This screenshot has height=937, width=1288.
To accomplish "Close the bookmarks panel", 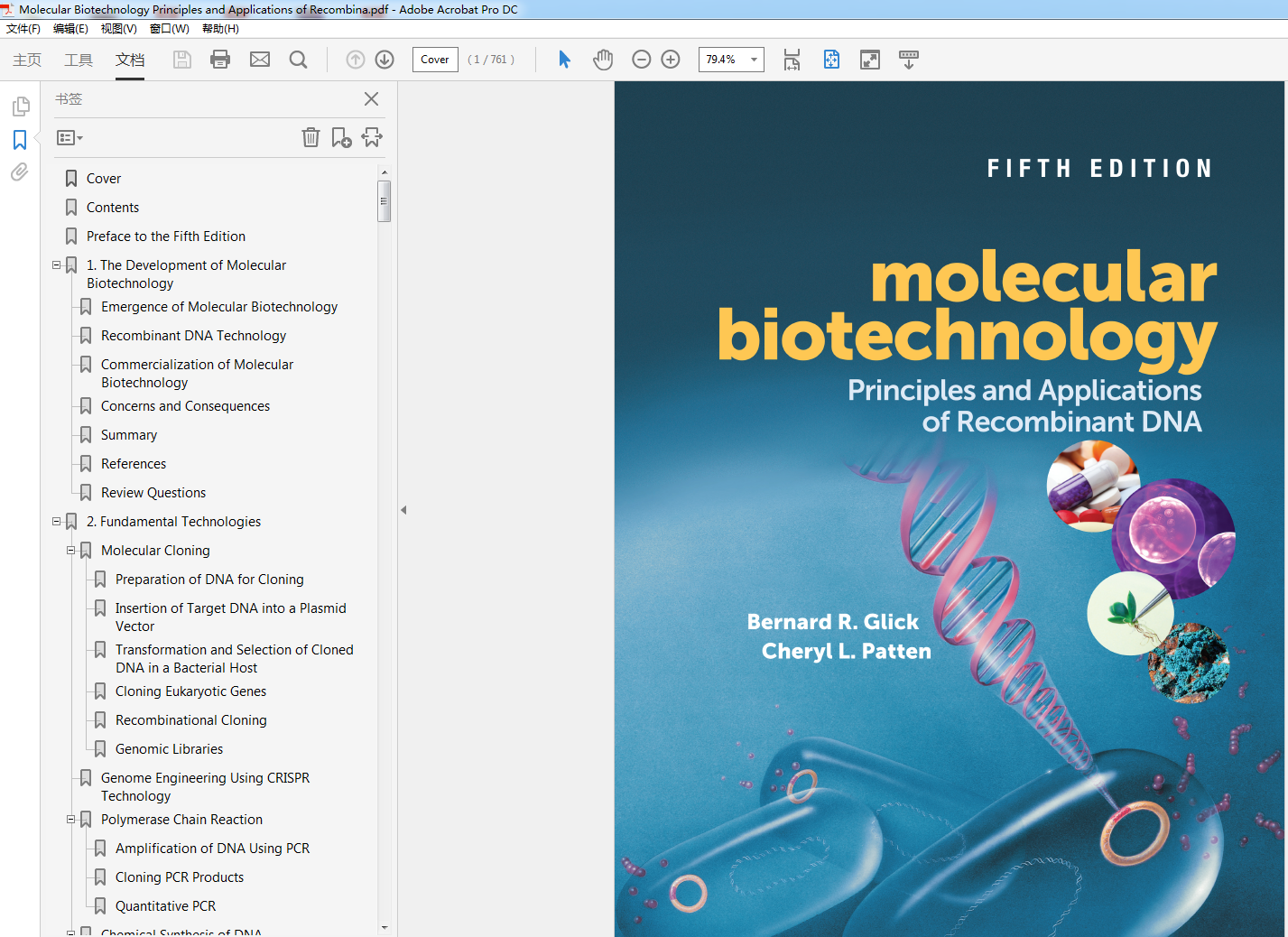I will pyautogui.click(x=371, y=98).
